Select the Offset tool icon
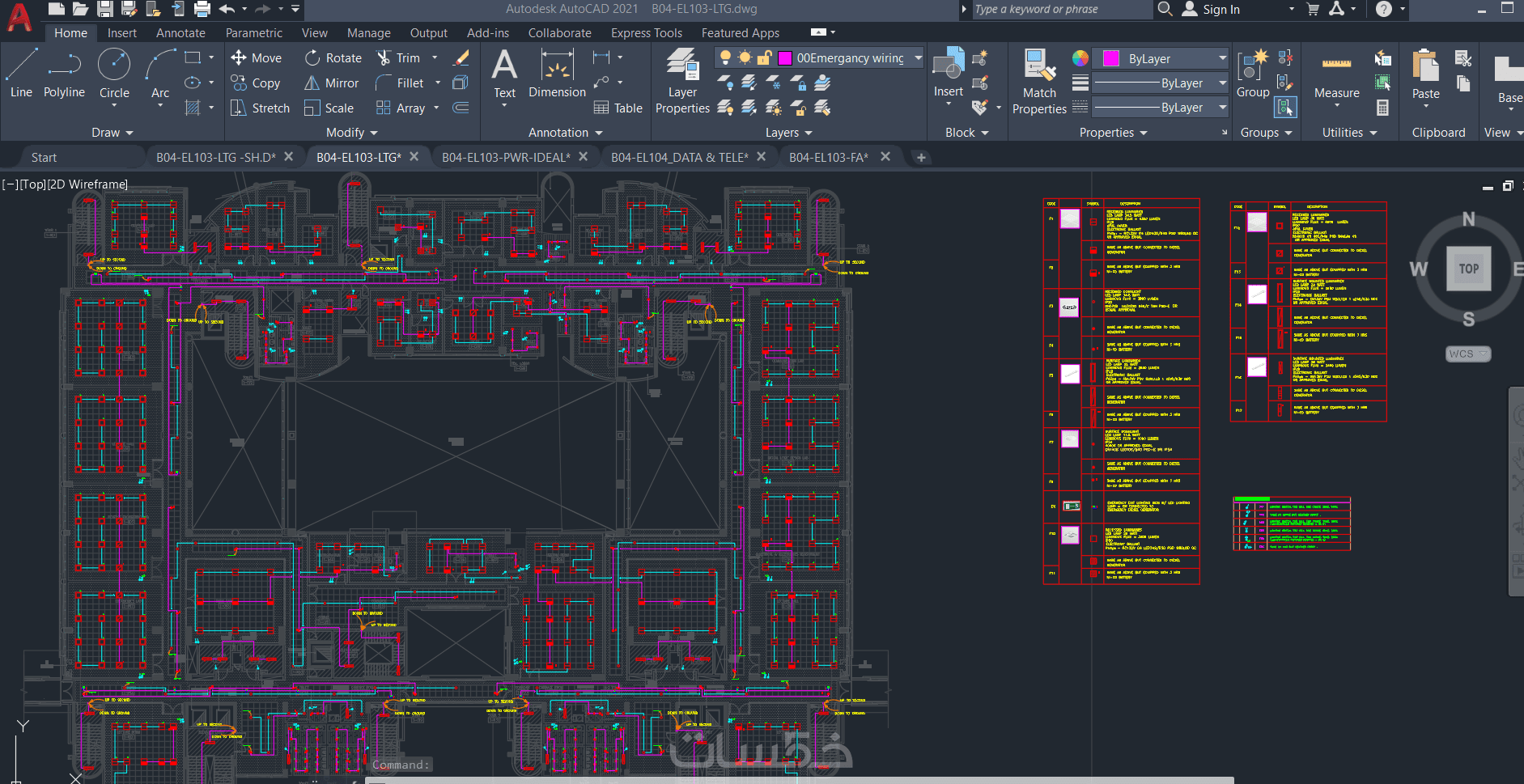1524x784 pixels. point(461,108)
